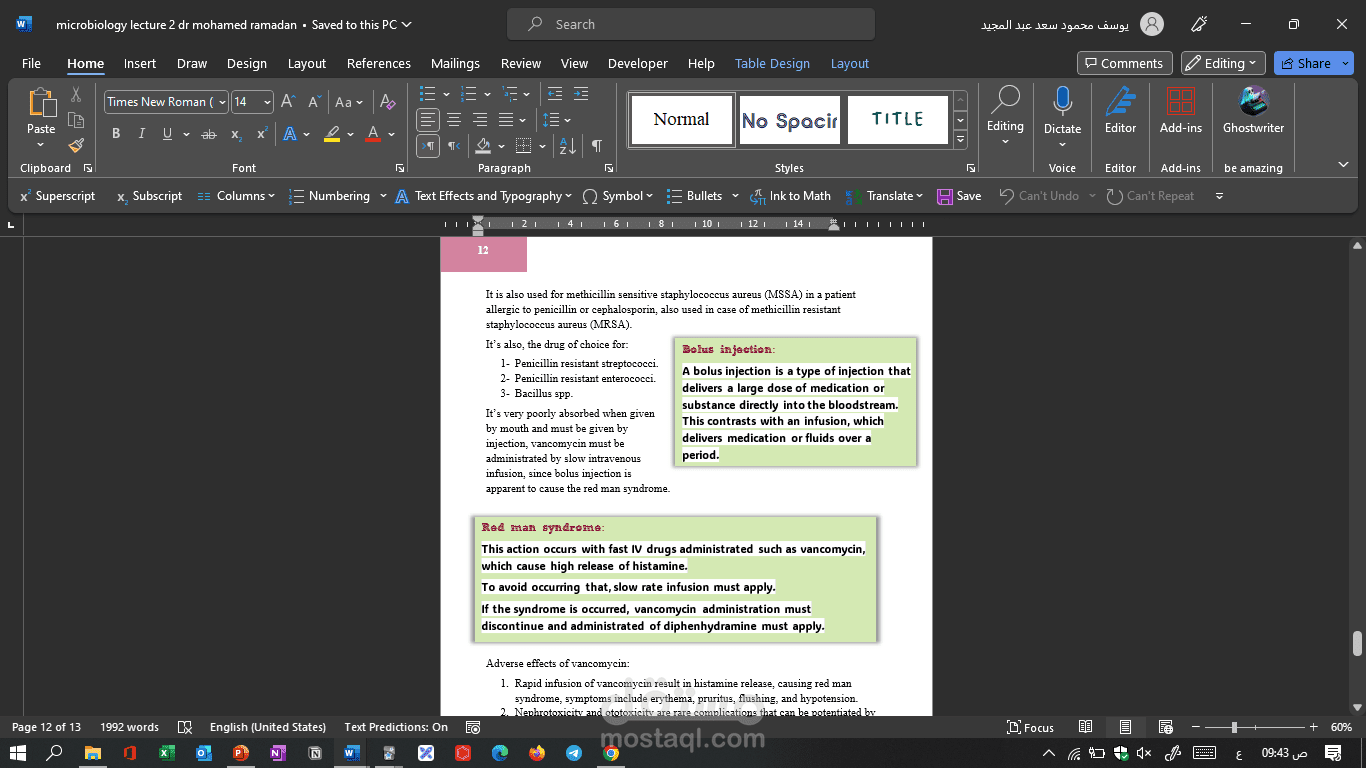
Task: Center align the paragraph text
Action: point(453,120)
